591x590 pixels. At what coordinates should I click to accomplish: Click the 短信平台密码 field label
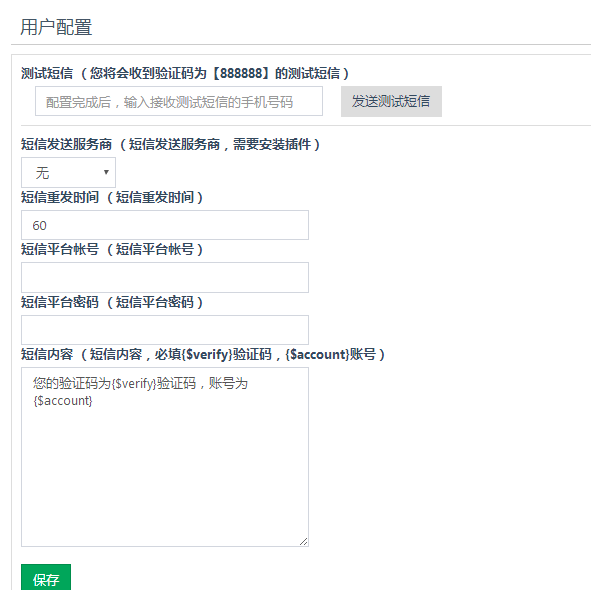(x=112, y=302)
